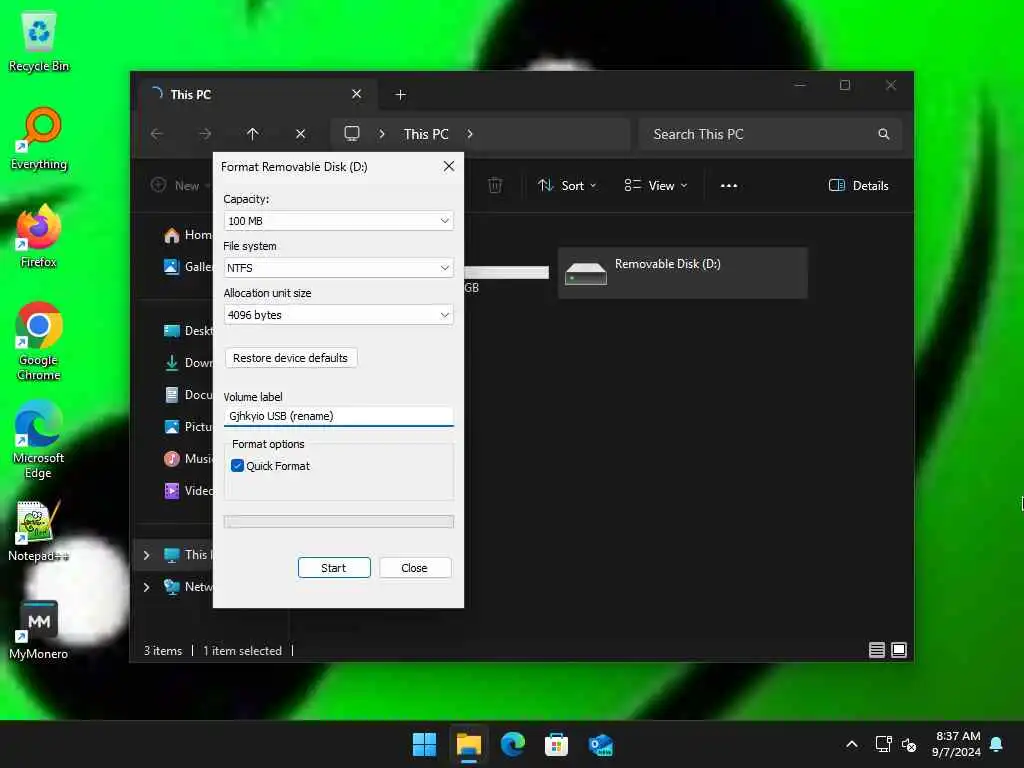Uncheck the Quick Format checkbox
The image size is (1024, 768).
[x=238, y=466]
